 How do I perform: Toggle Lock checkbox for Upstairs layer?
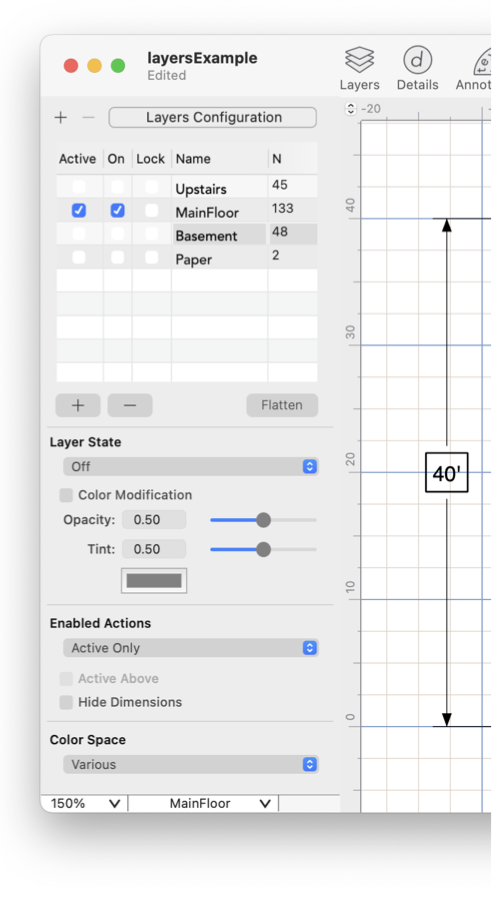pos(152,187)
